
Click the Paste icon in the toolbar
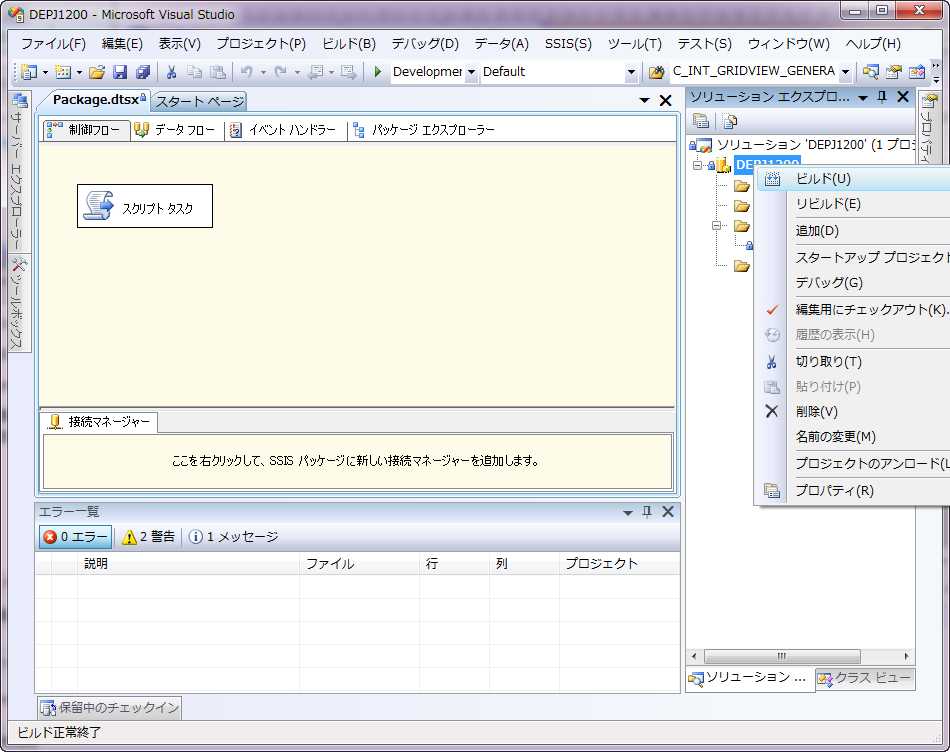click(x=218, y=72)
